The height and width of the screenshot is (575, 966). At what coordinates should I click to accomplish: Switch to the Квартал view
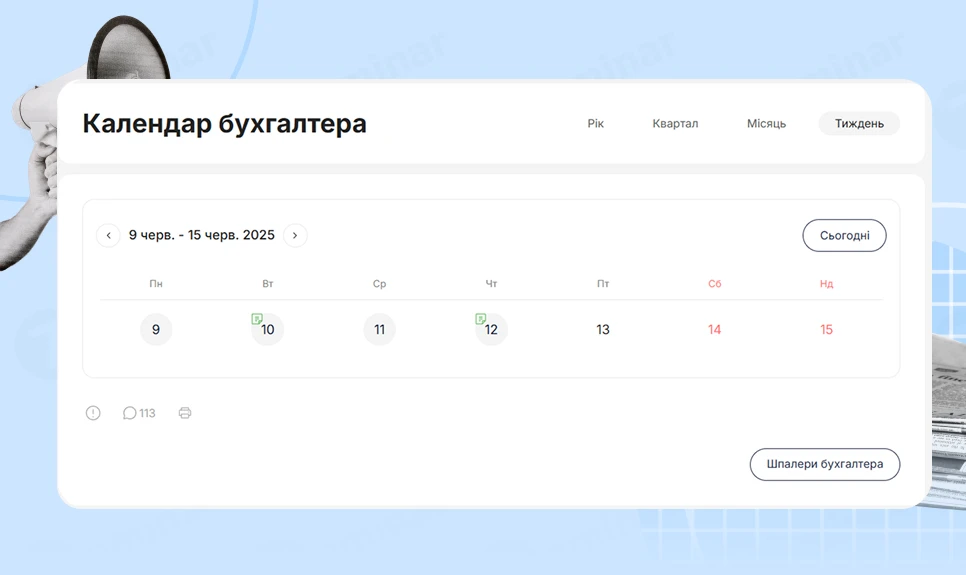675,124
